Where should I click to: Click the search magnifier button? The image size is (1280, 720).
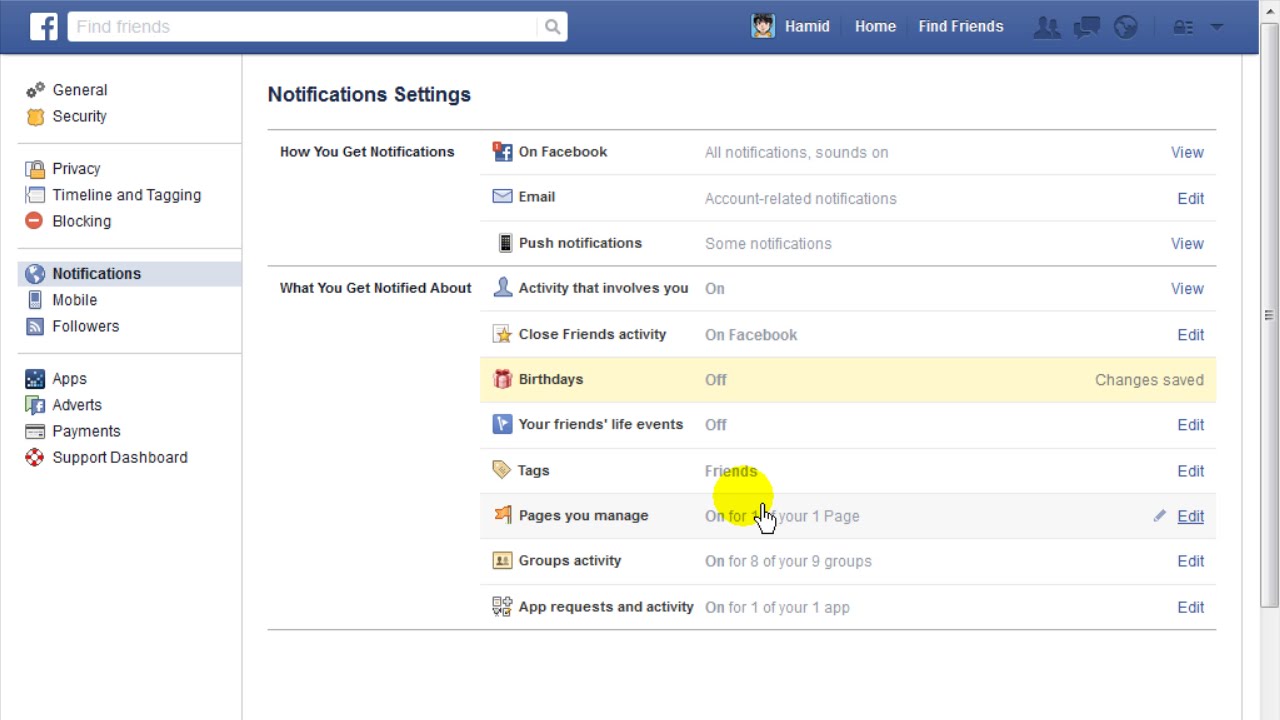(552, 27)
